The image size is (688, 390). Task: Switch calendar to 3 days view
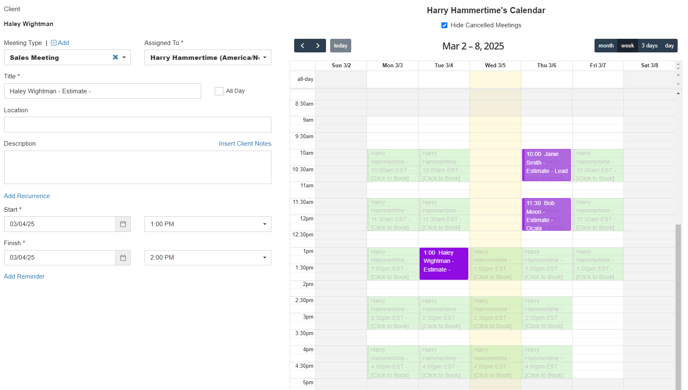[x=649, y=46]
